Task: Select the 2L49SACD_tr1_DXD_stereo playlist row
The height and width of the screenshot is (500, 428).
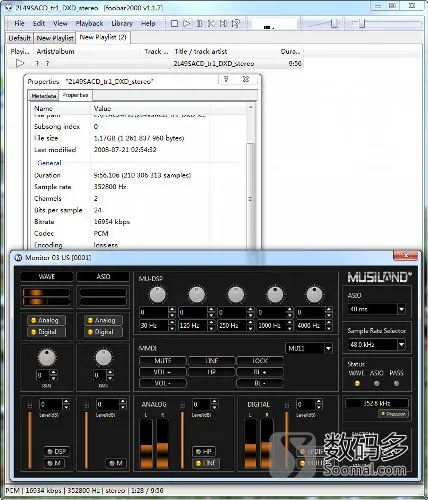Action: click(156, 63)
